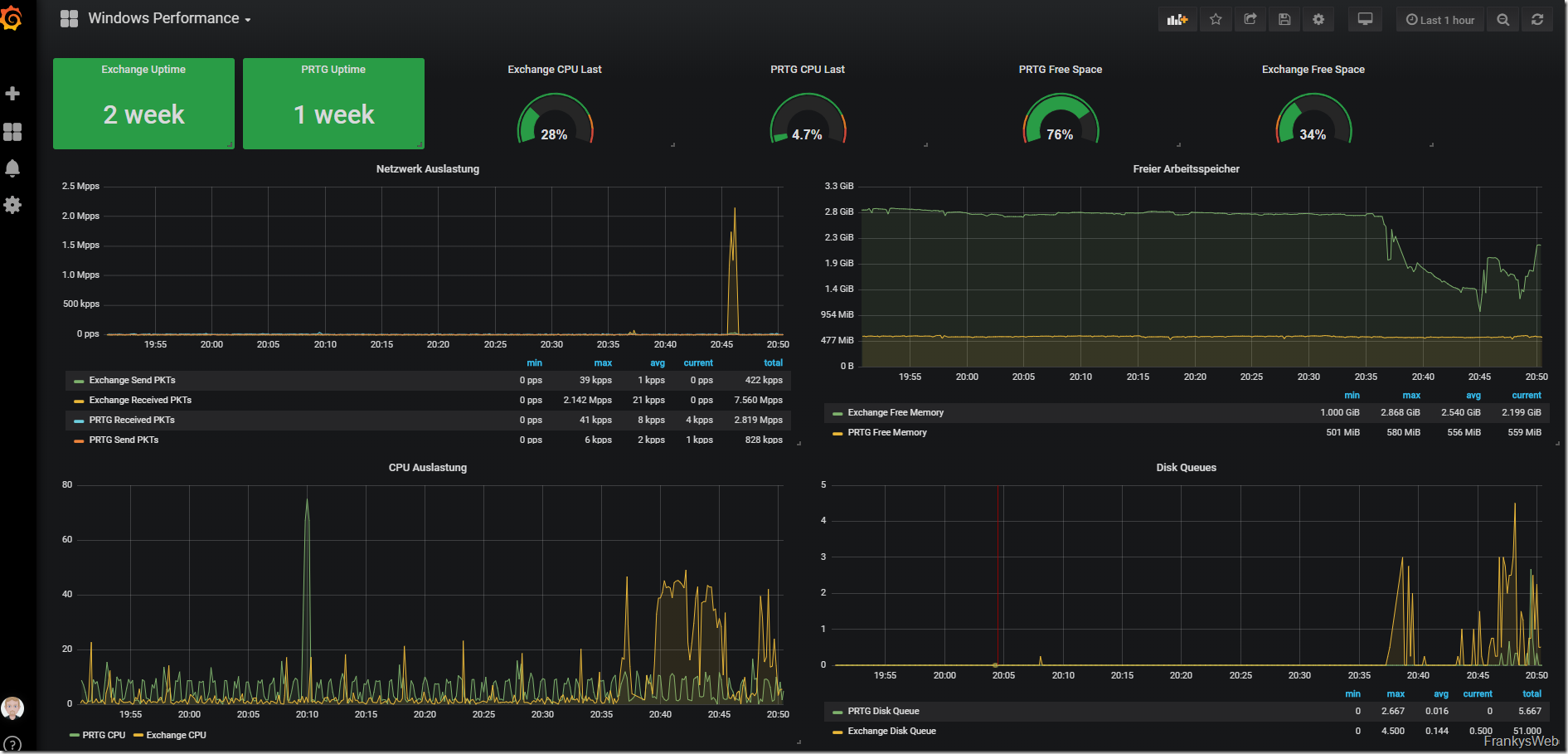Click the PRTG Free Space 76% gauge
This screenshot has height=754, width=1568.
[1061, 119]
